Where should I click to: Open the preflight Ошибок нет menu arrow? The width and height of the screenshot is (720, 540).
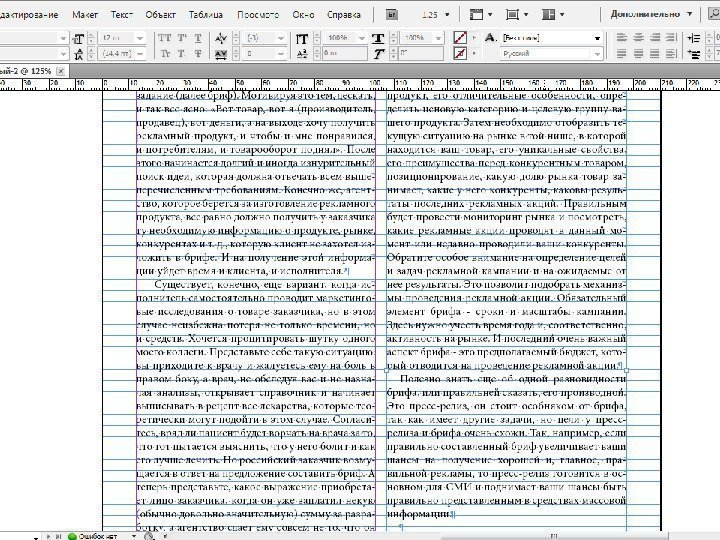click(x=134, y=536)
